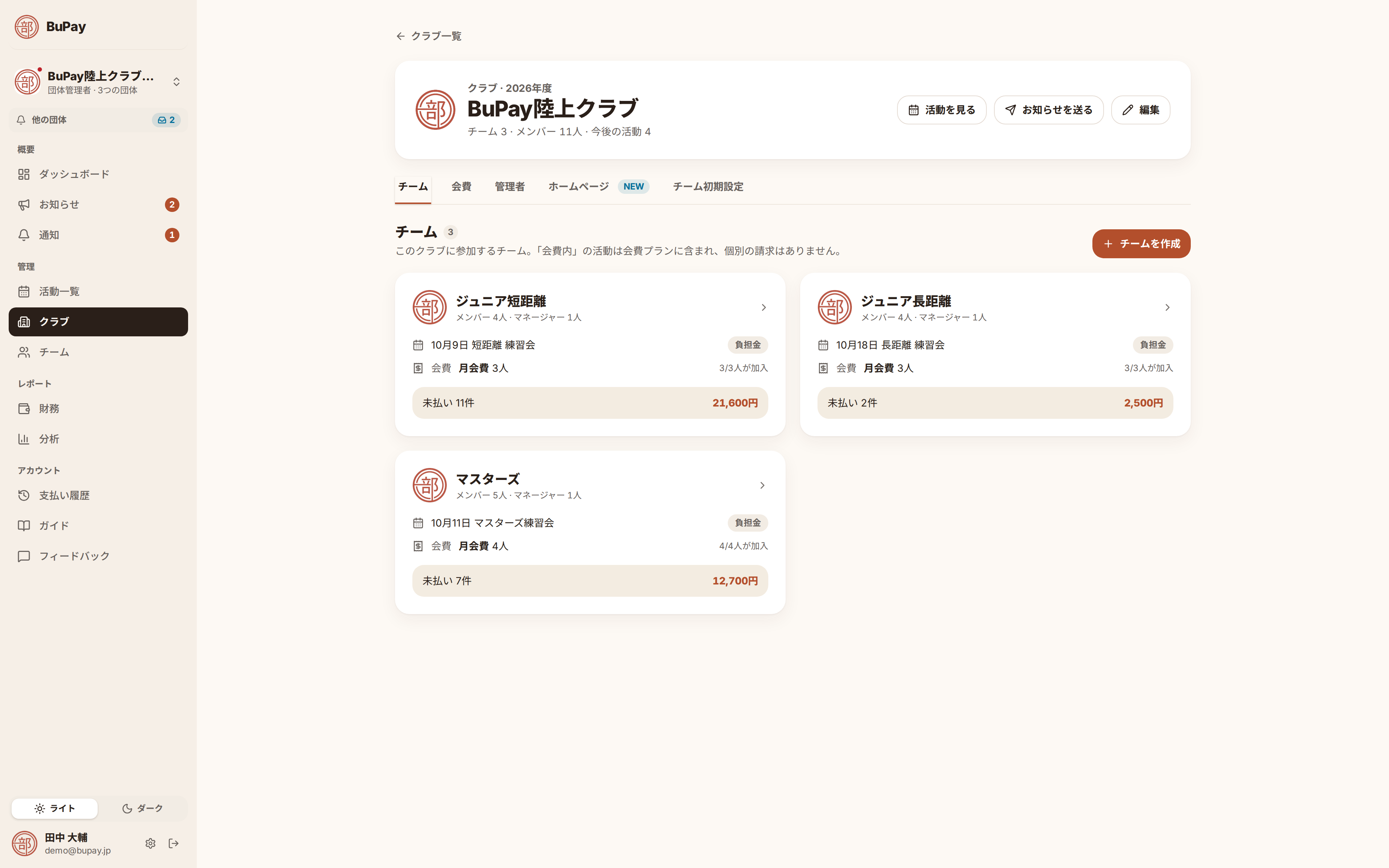Switch to the 会費 tab
The width and height of the screenshot is (1389, 868).
tap(462, 187)
